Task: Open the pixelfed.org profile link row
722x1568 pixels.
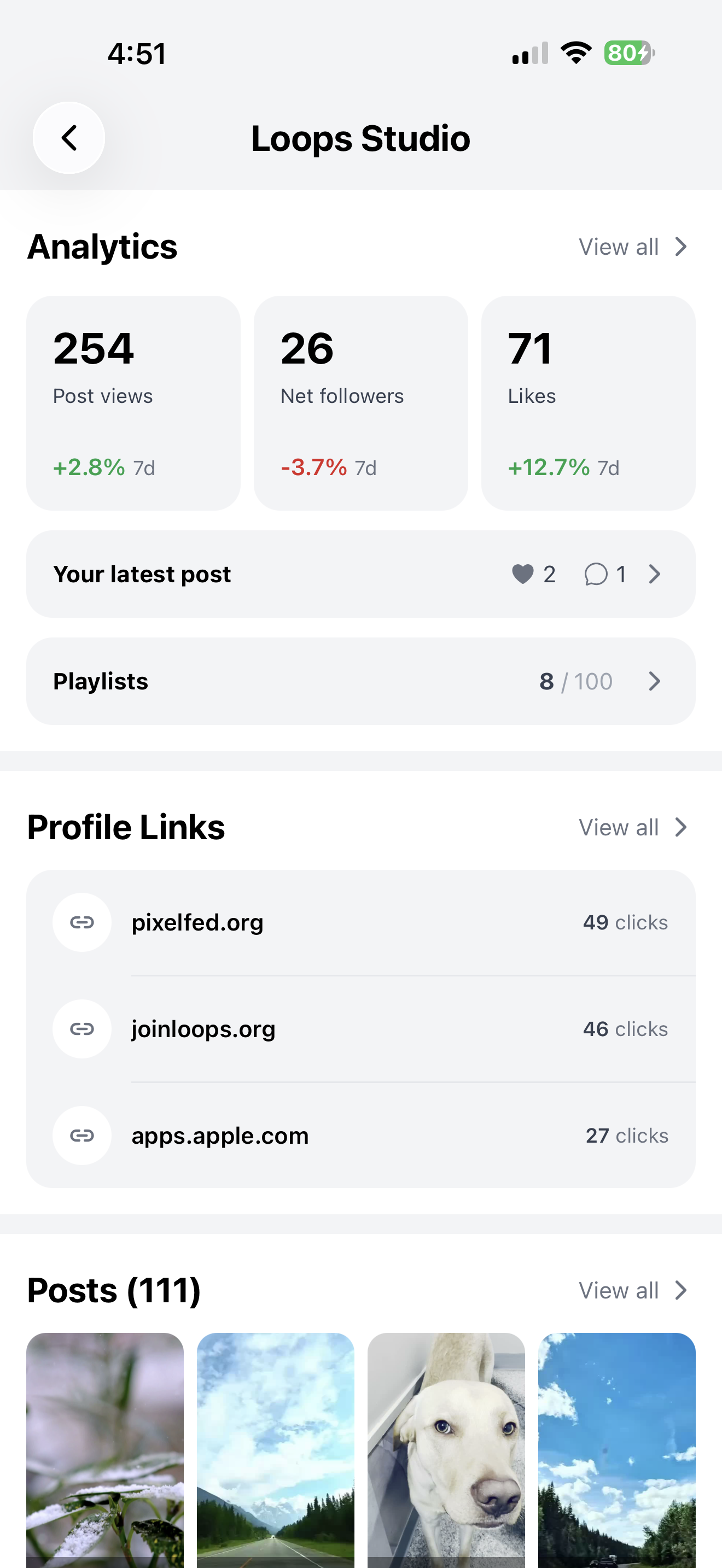Action: (x=361, y=922)
